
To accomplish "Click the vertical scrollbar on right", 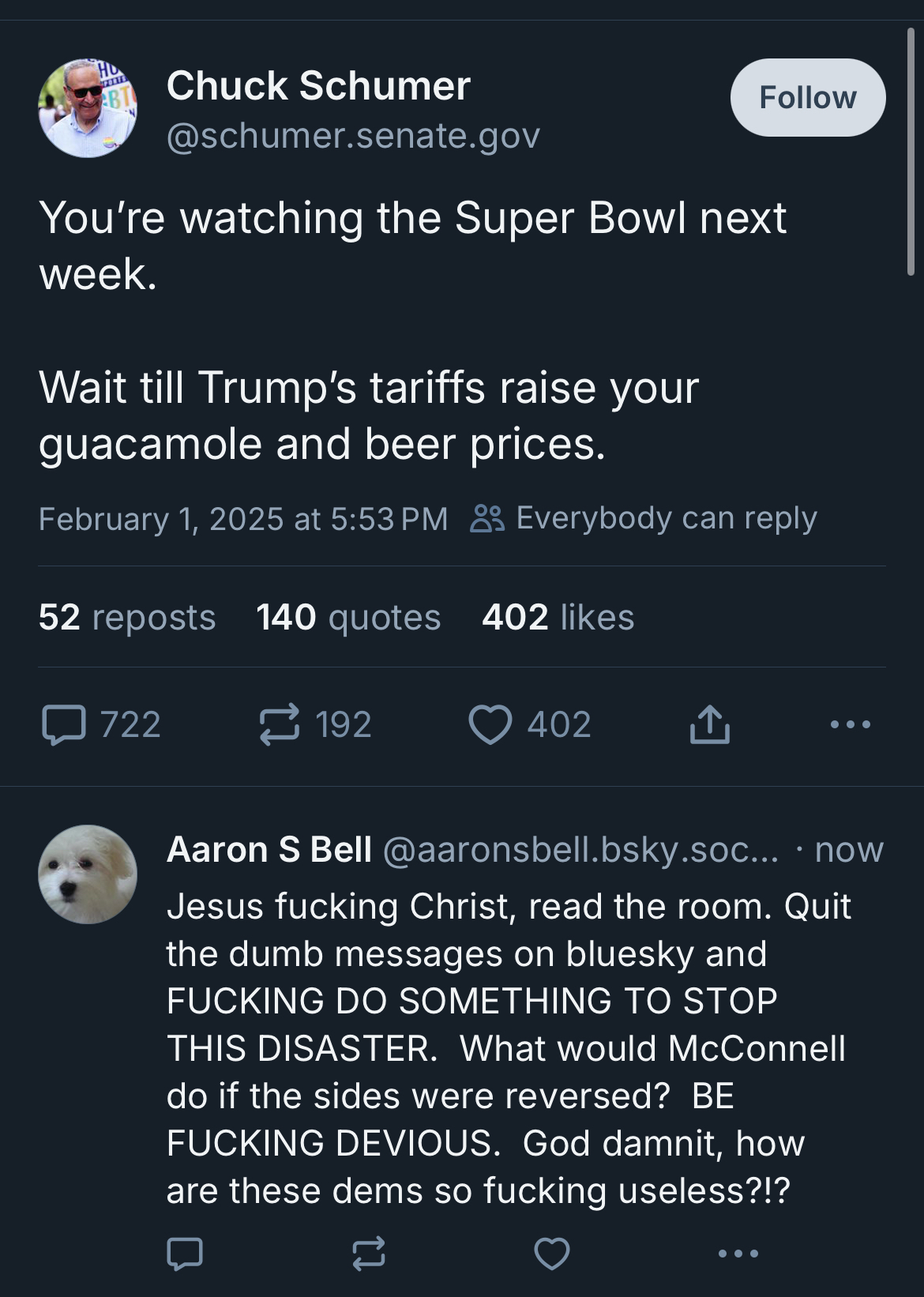I will coord(911,150).
